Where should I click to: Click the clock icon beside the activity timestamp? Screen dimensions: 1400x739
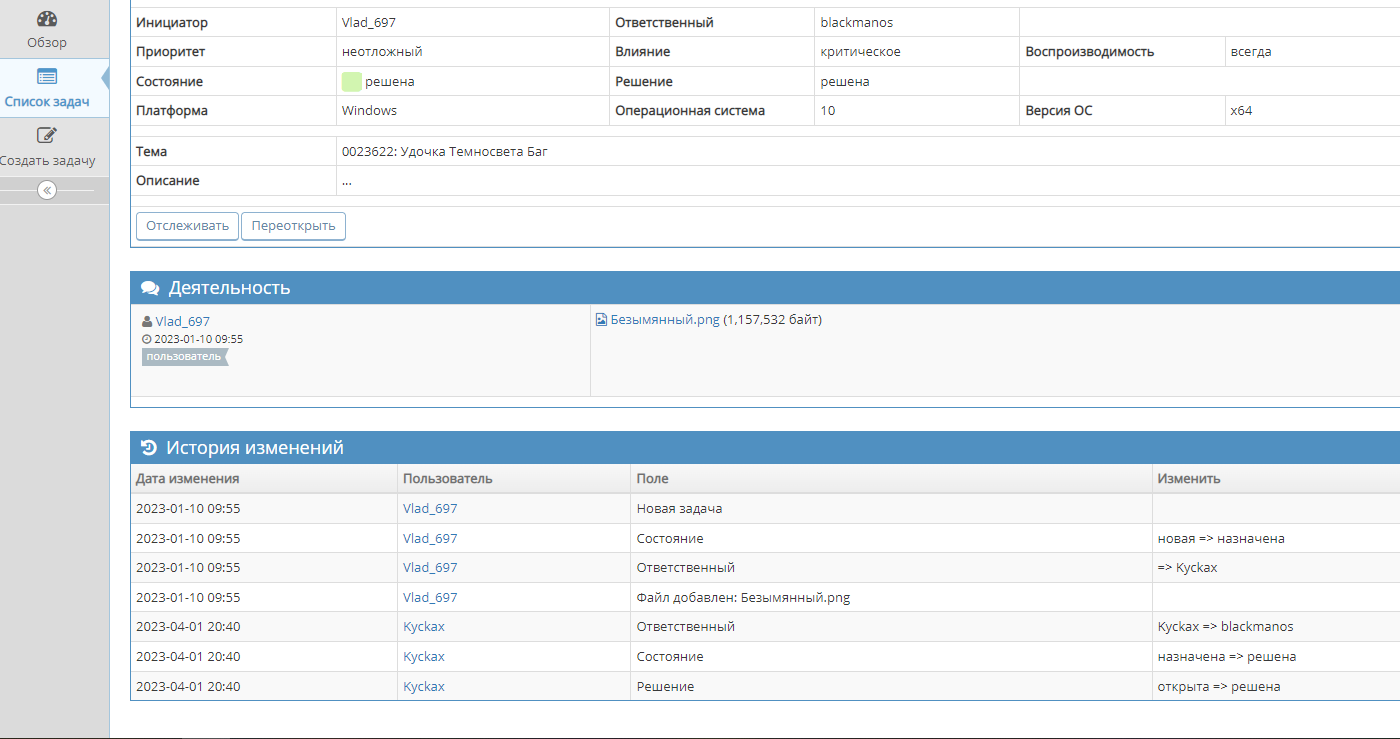click(147, 339)
